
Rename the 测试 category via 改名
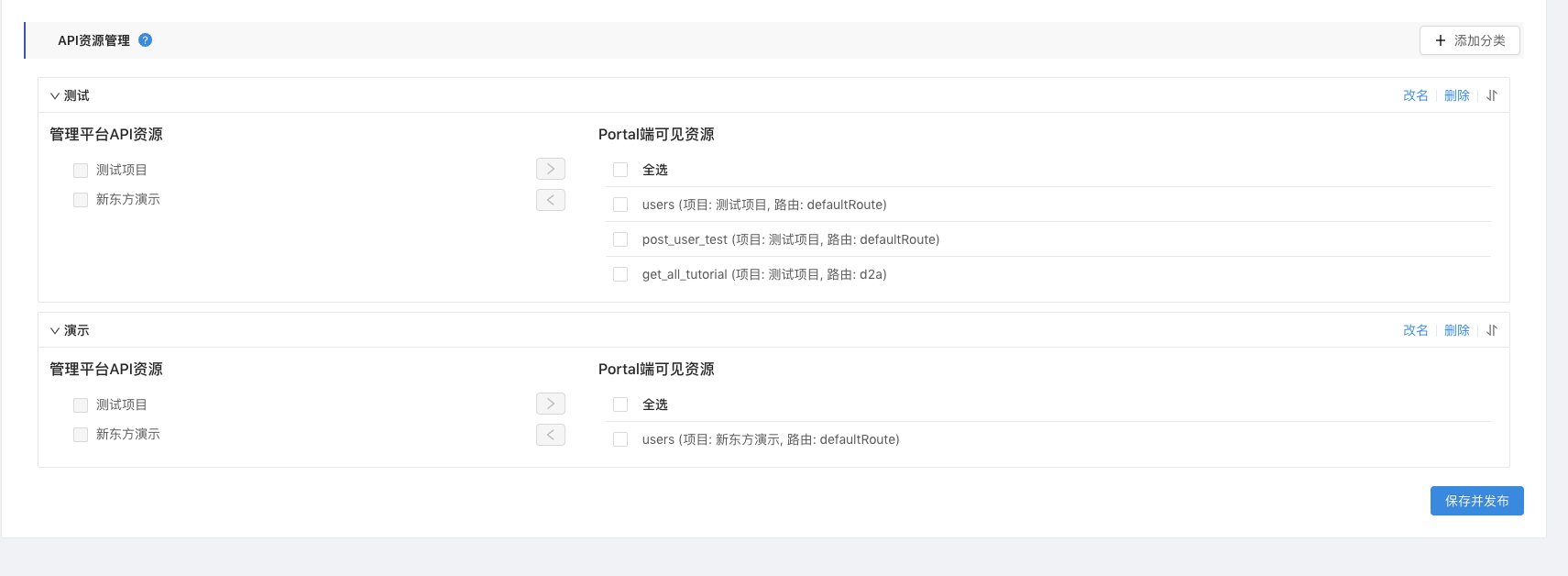1415,95
